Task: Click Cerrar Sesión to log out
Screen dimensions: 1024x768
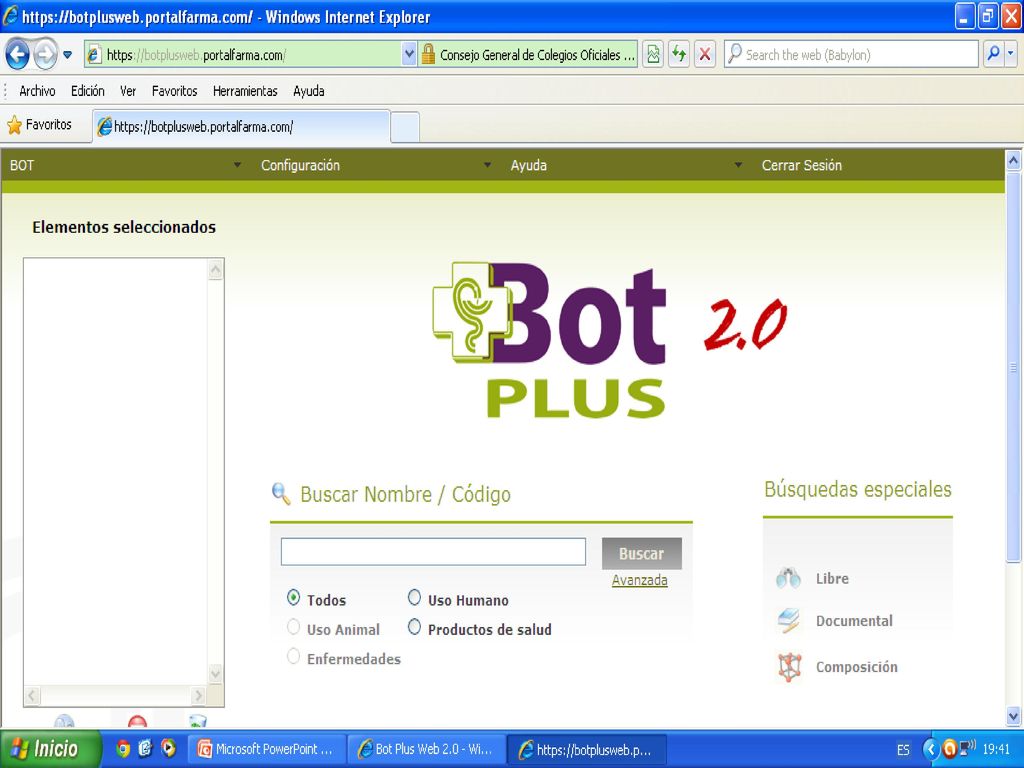Action: tap(801, 165)
